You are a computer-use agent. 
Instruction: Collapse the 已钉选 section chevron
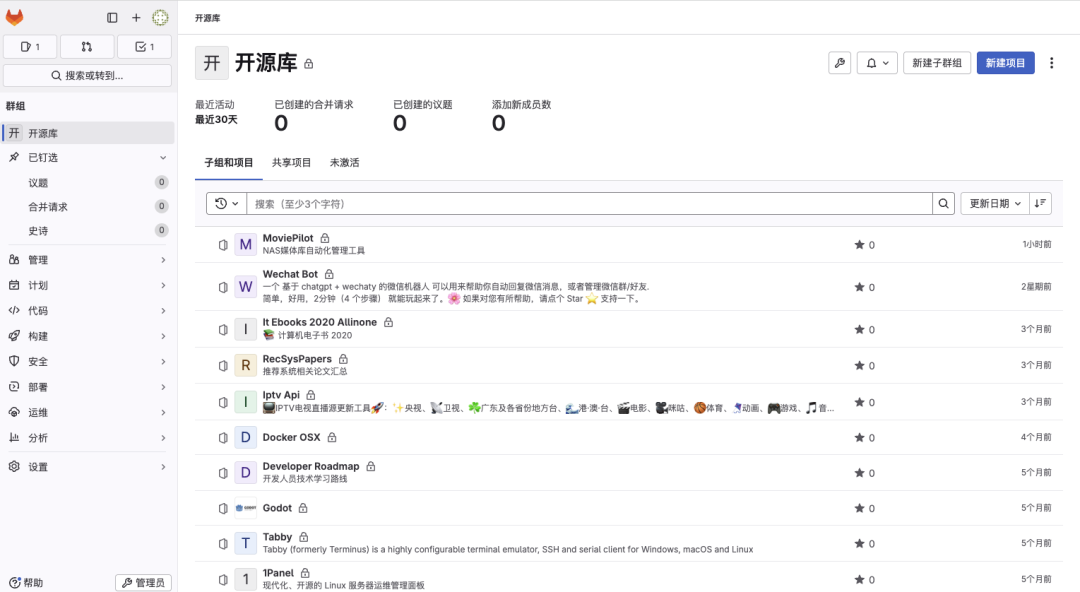tap(163, 157)
